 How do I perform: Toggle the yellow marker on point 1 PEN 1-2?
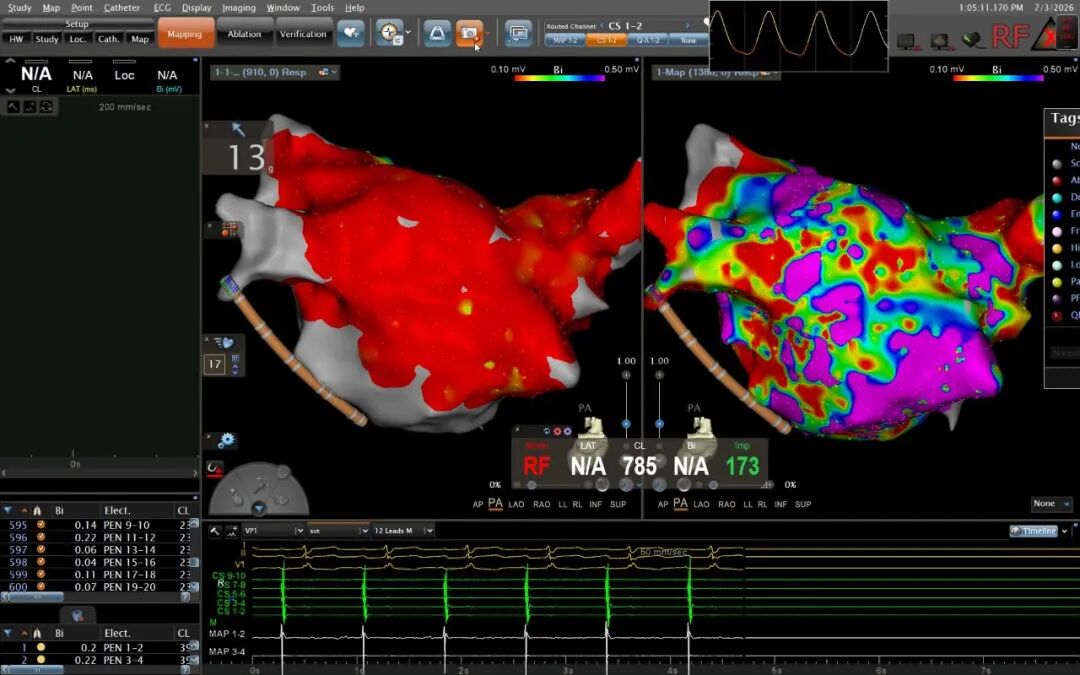[41, 647]
